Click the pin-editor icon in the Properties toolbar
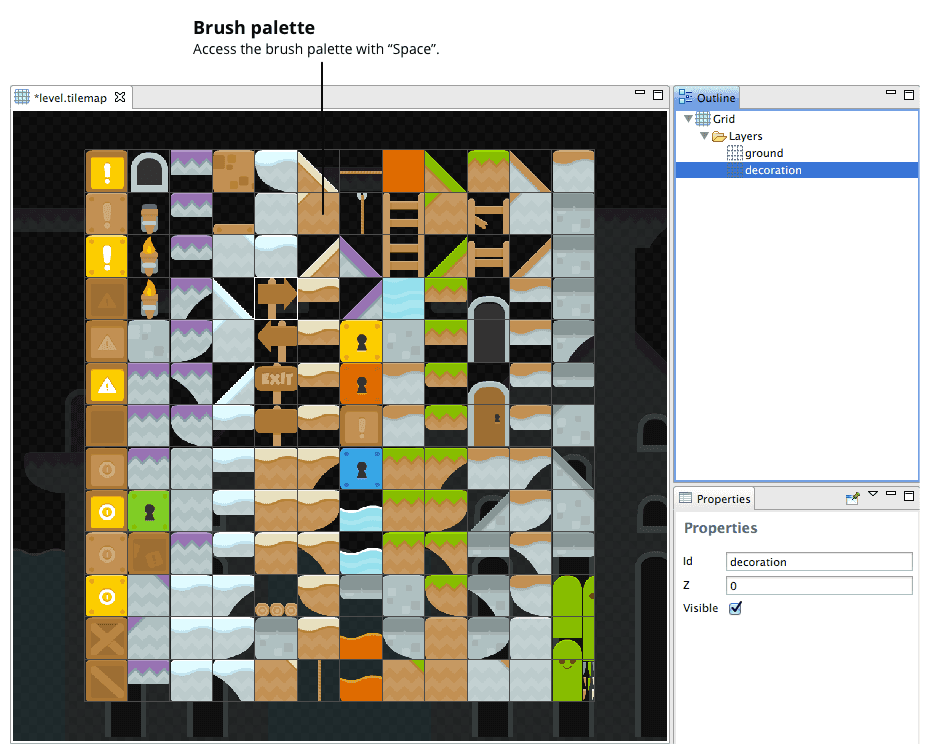 853,496
